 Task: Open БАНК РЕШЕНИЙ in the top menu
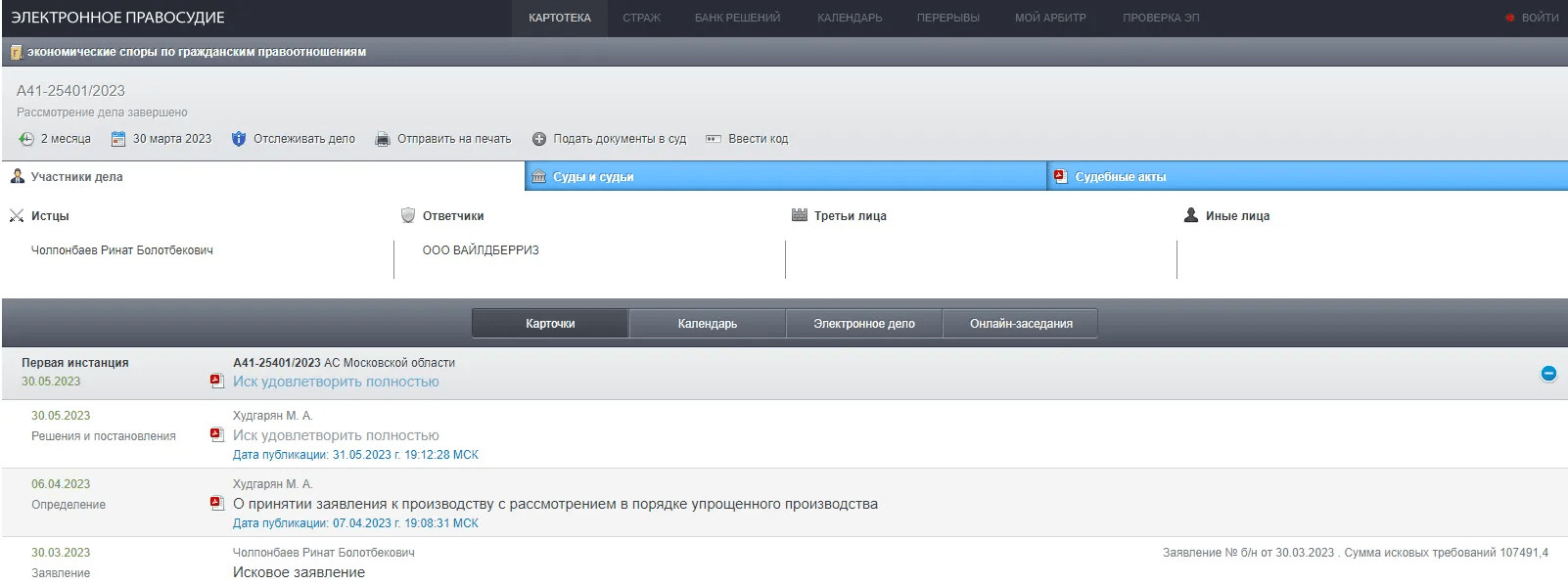tap(737, 18)
